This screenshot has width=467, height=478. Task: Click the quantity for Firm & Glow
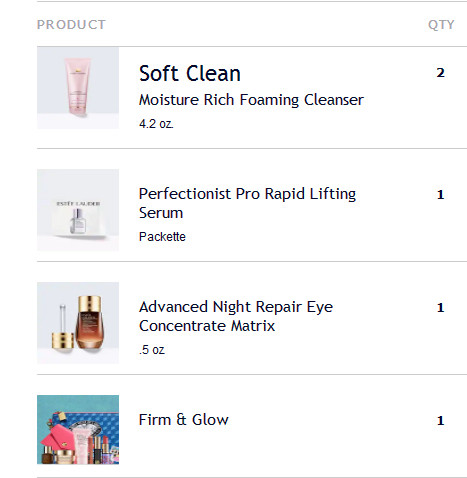coord(440,420)
